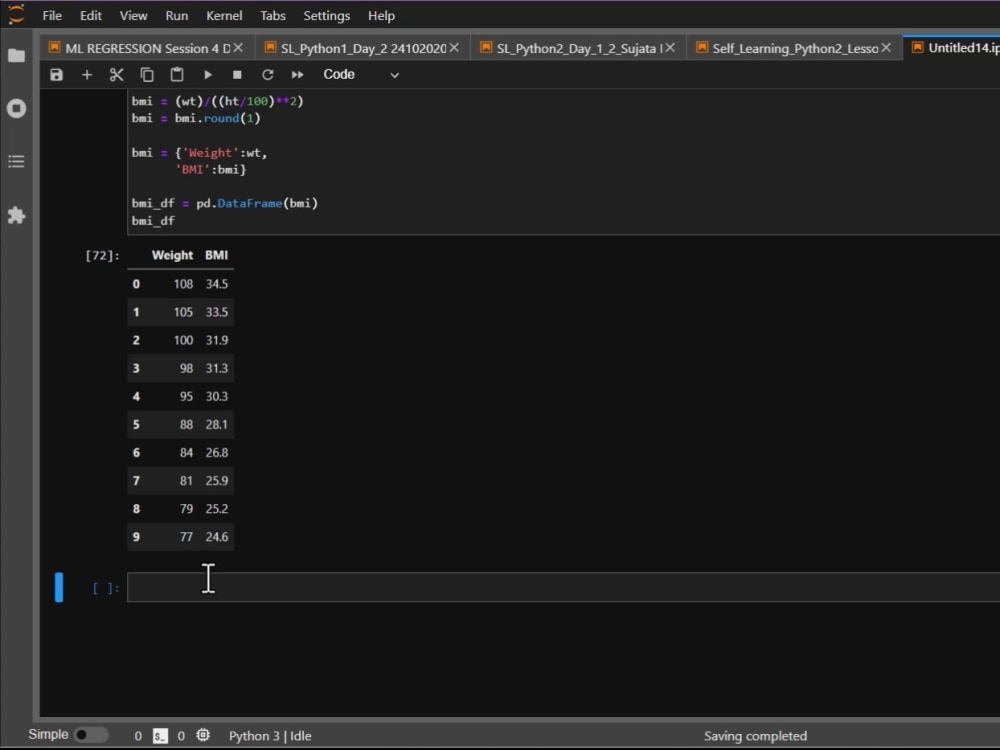The image size is (1000, 750).
Task: Open Running Terminals and Kernels panel
Action: pos(17,108)
